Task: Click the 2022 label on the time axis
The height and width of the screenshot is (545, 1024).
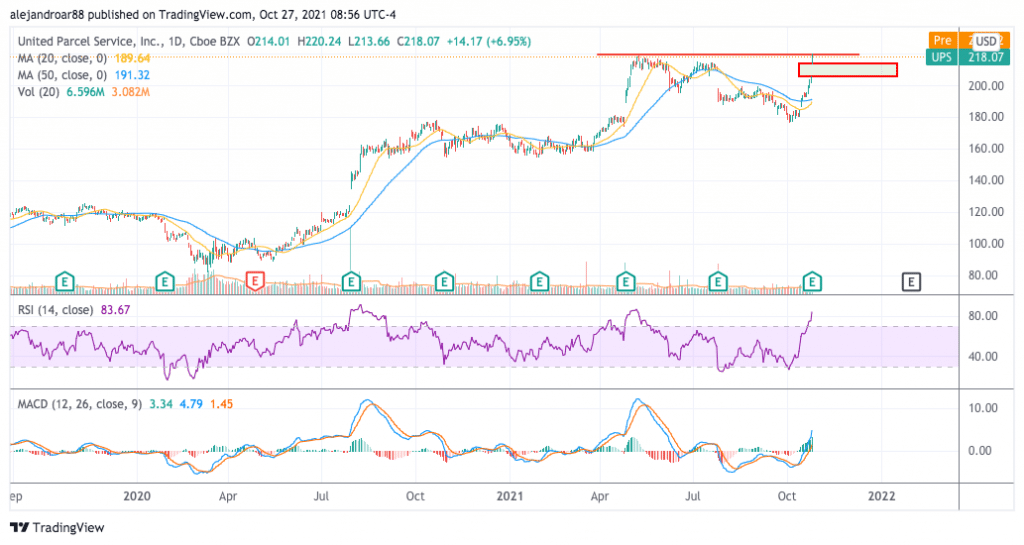Action: [x=882, y=496]
